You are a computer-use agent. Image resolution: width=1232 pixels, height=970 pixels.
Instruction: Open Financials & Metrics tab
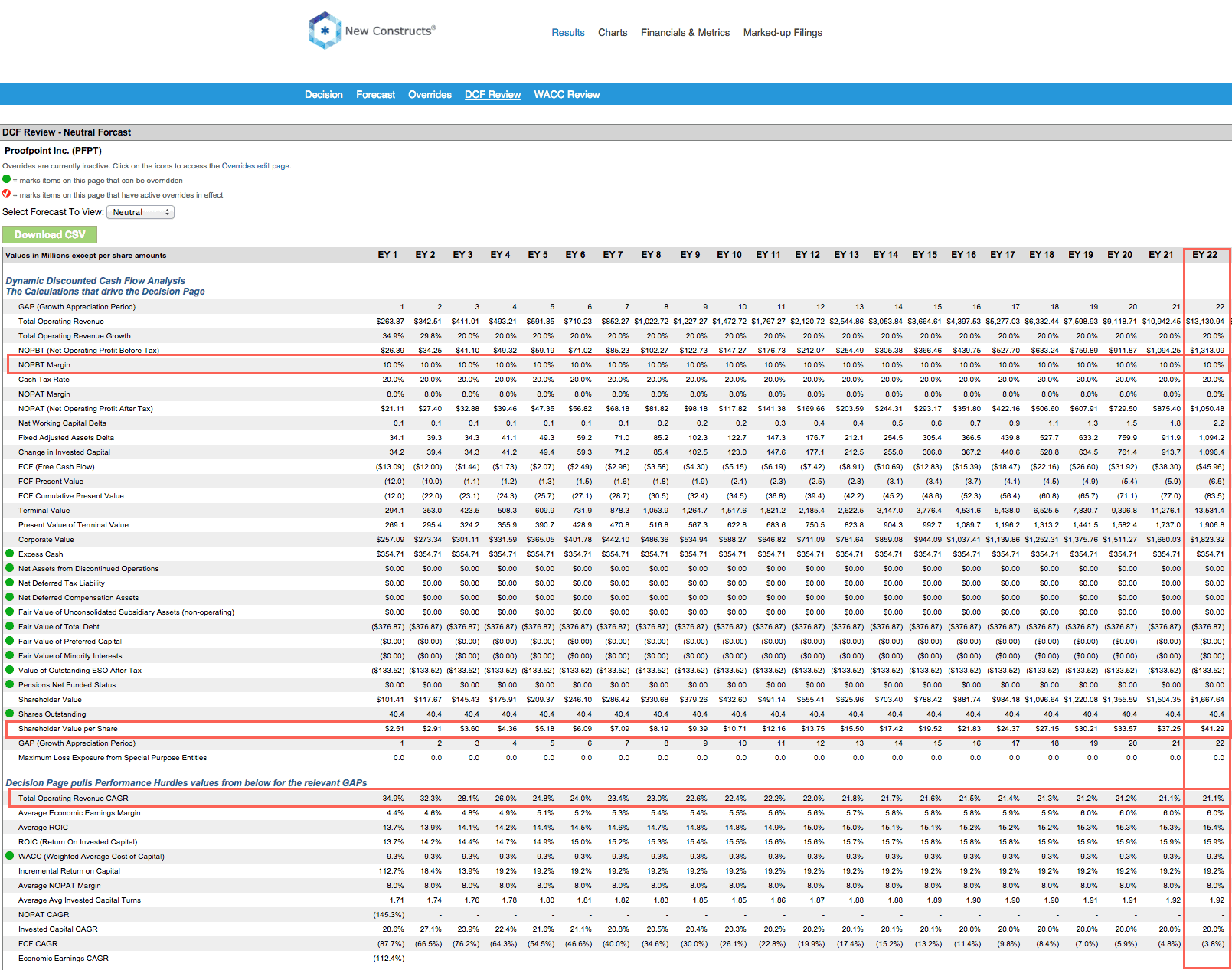pos(685,32)
